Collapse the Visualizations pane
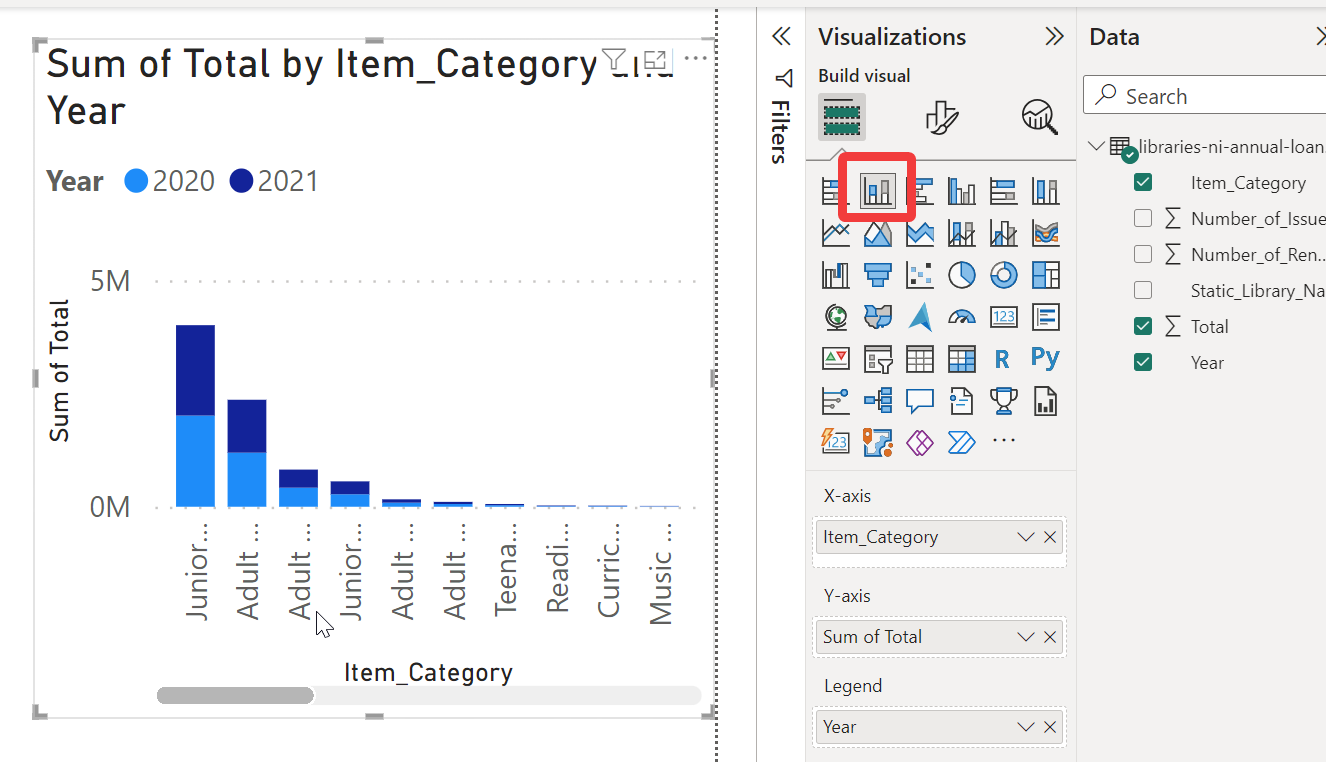Viewport: 1326px width, 762px height. pyautogui.click(x=1054, y=37)
